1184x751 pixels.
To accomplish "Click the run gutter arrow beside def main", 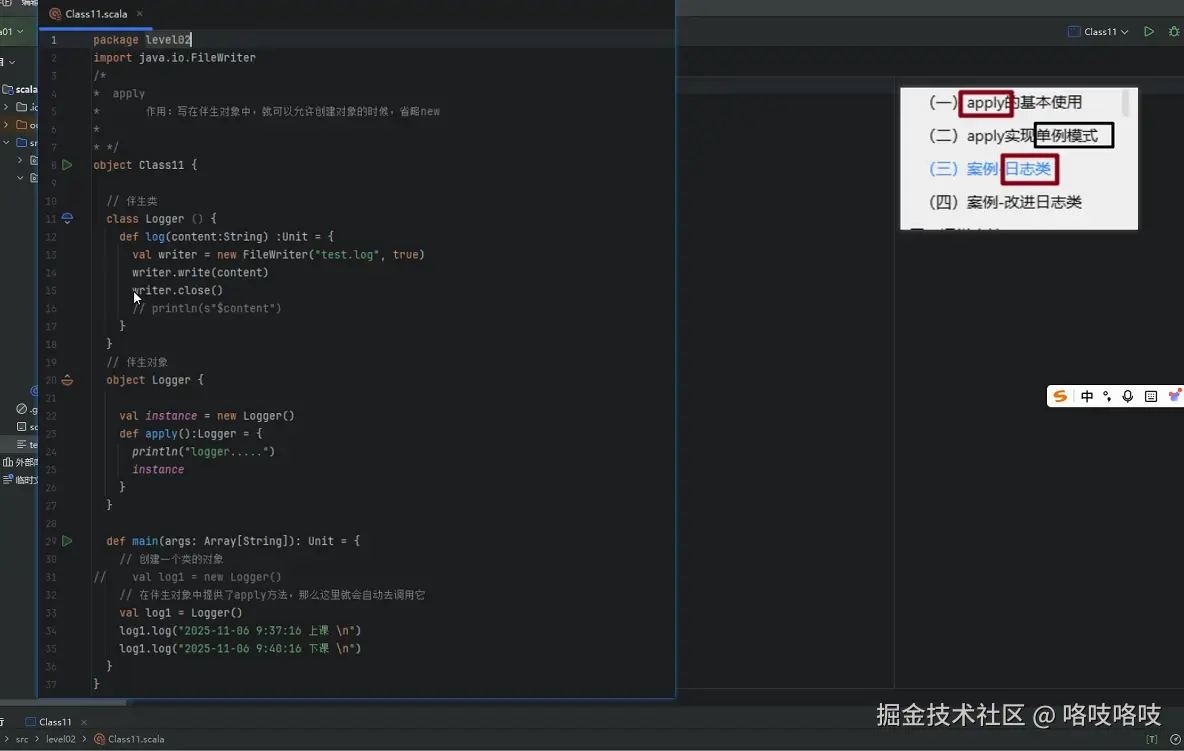I will 67,541.
